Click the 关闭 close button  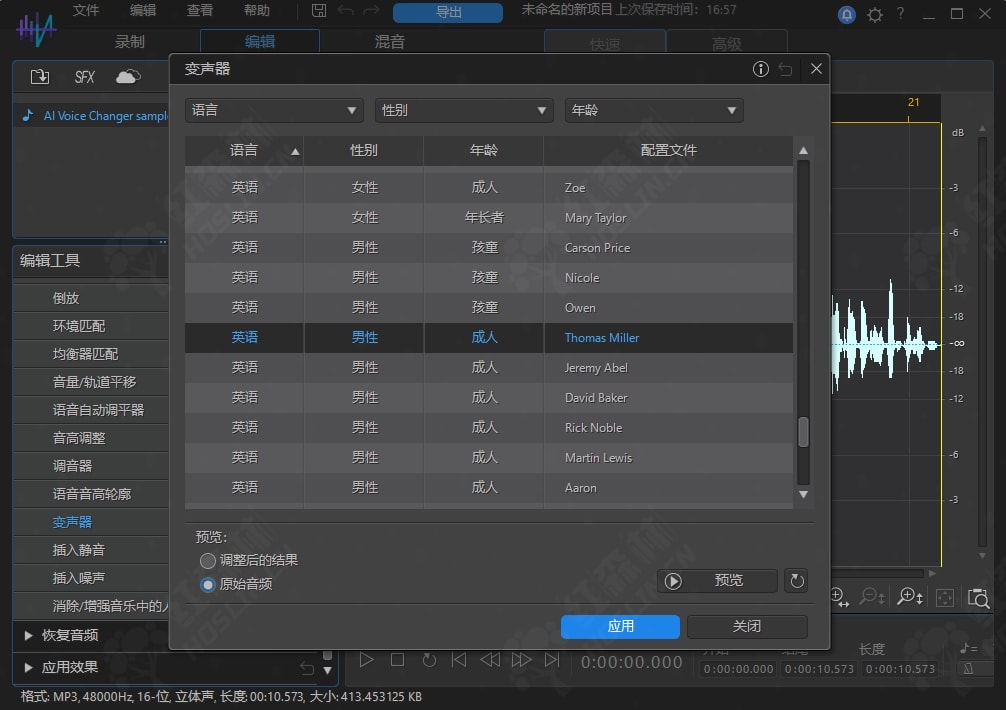[747, 626]
